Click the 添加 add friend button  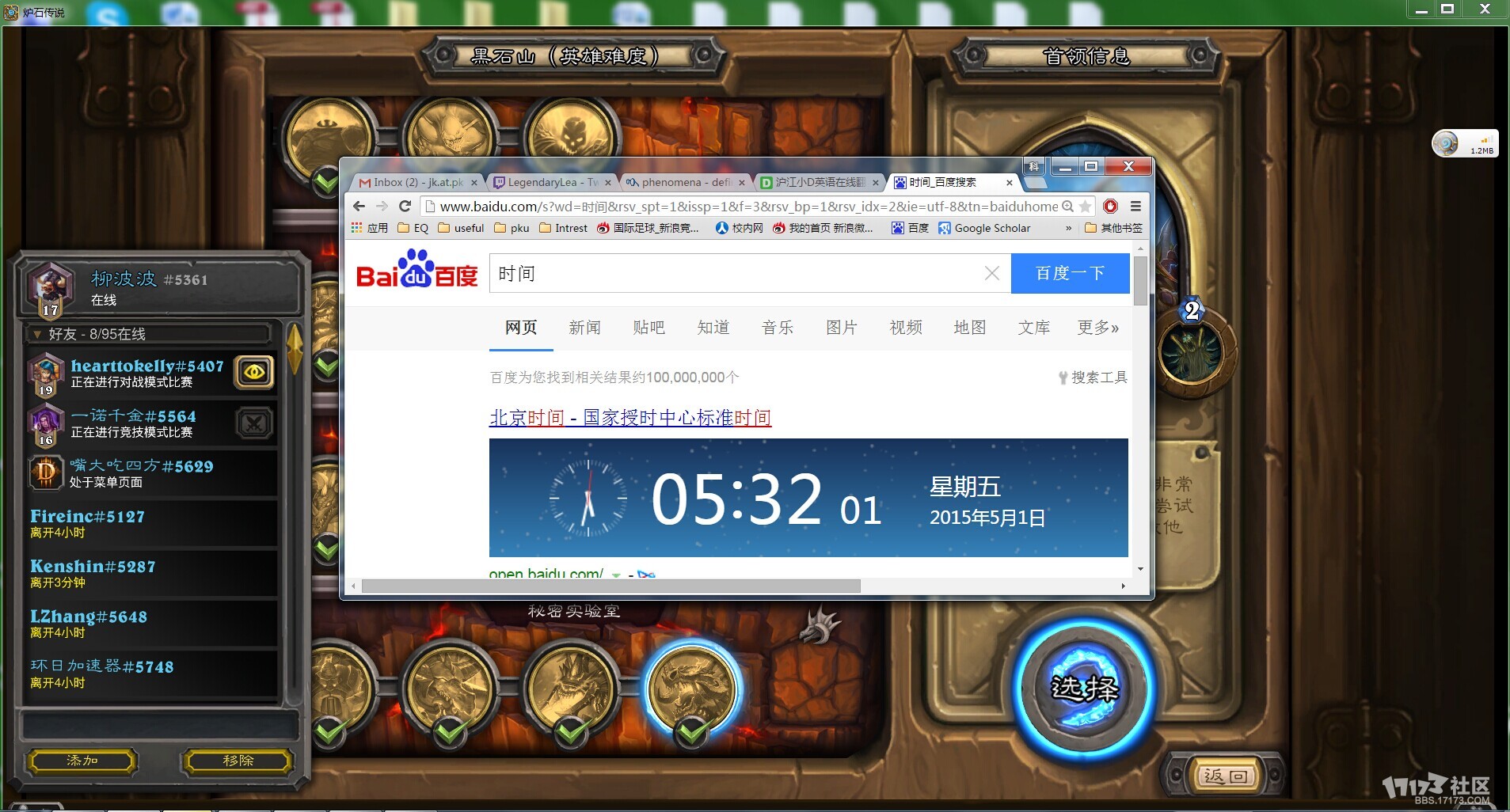tap(82, 761)
